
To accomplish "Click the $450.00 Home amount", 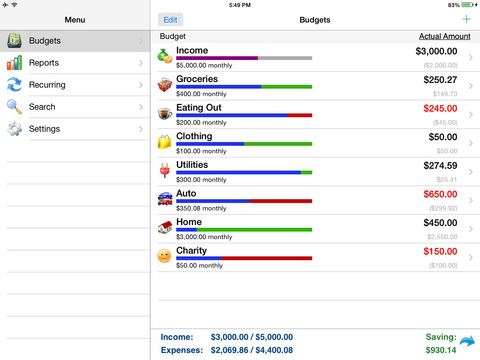I will point(440,223).
